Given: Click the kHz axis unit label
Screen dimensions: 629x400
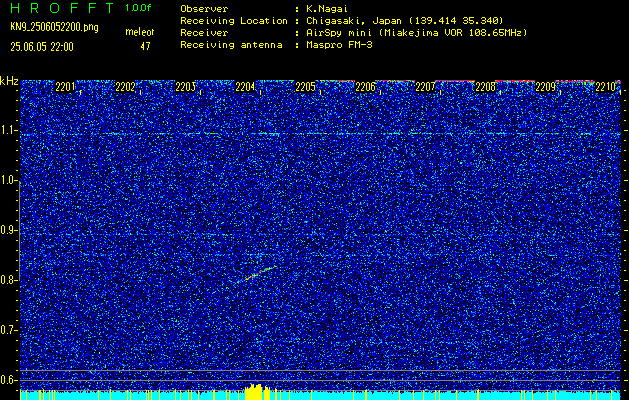Looking at the screenshot, I should point(9,81).
